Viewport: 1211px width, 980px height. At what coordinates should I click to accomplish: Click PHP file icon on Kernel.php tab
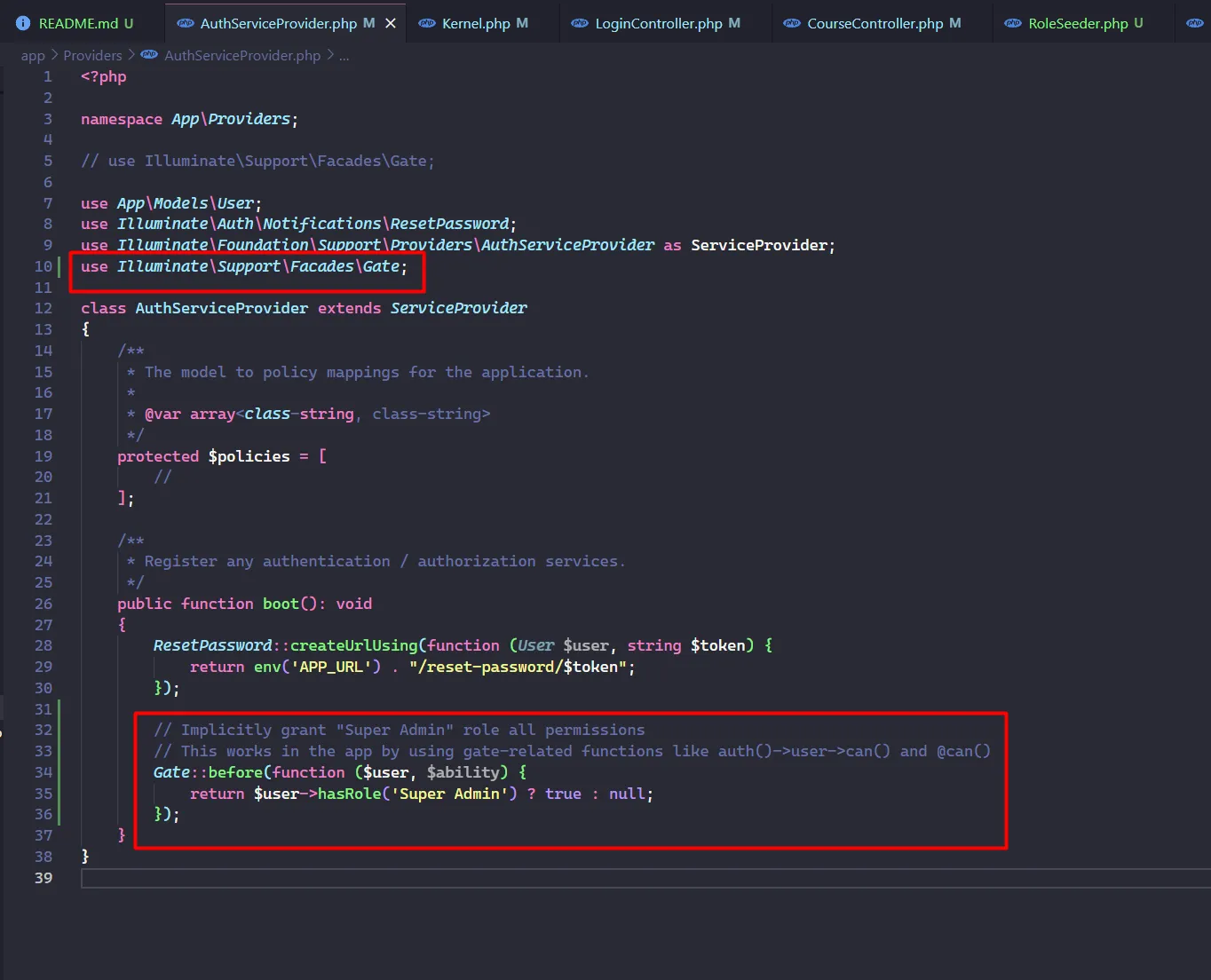[x=427, y=23]
